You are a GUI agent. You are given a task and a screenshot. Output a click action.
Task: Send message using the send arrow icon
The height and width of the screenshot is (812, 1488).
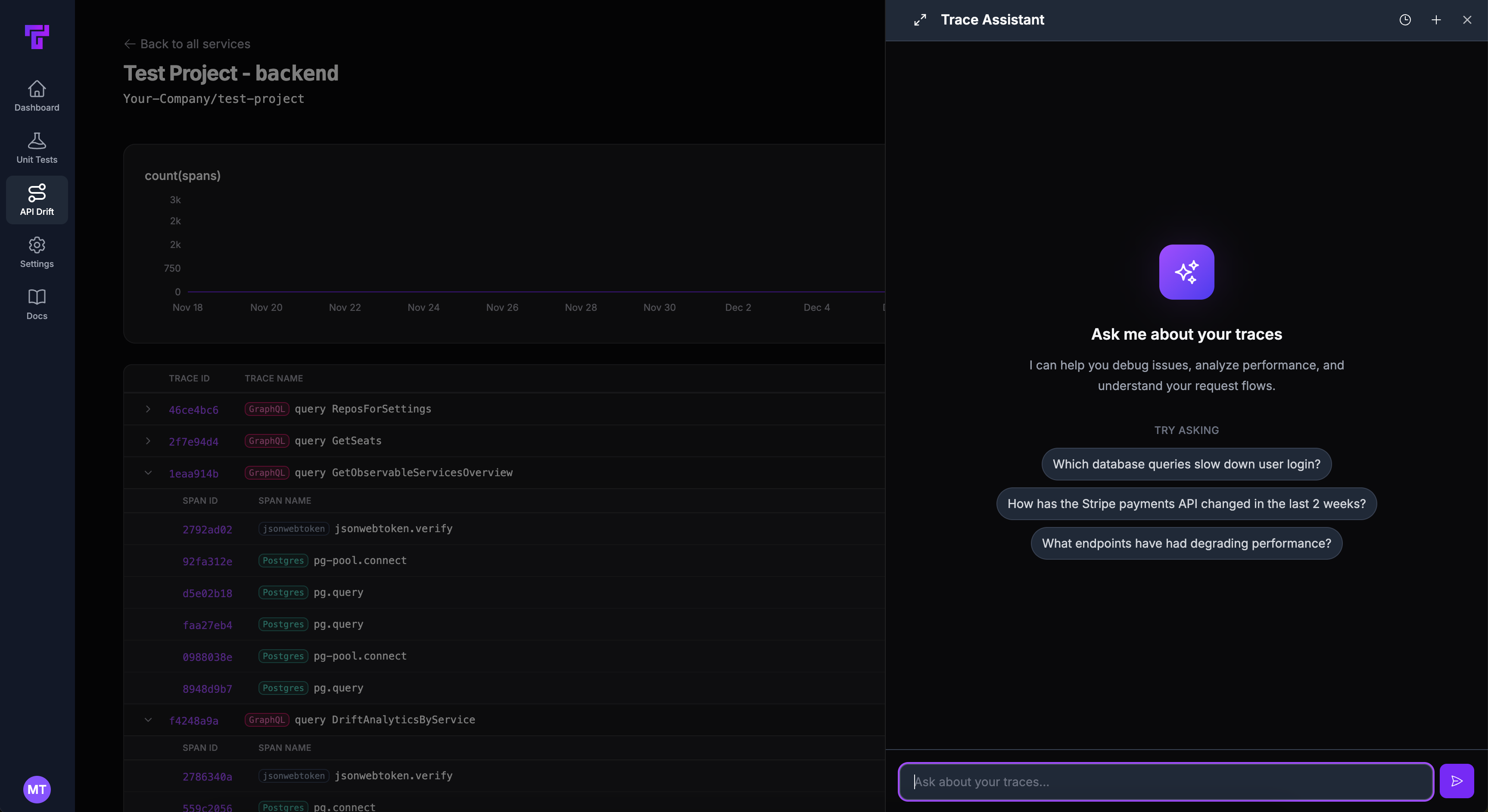(x=1456, y=781)
